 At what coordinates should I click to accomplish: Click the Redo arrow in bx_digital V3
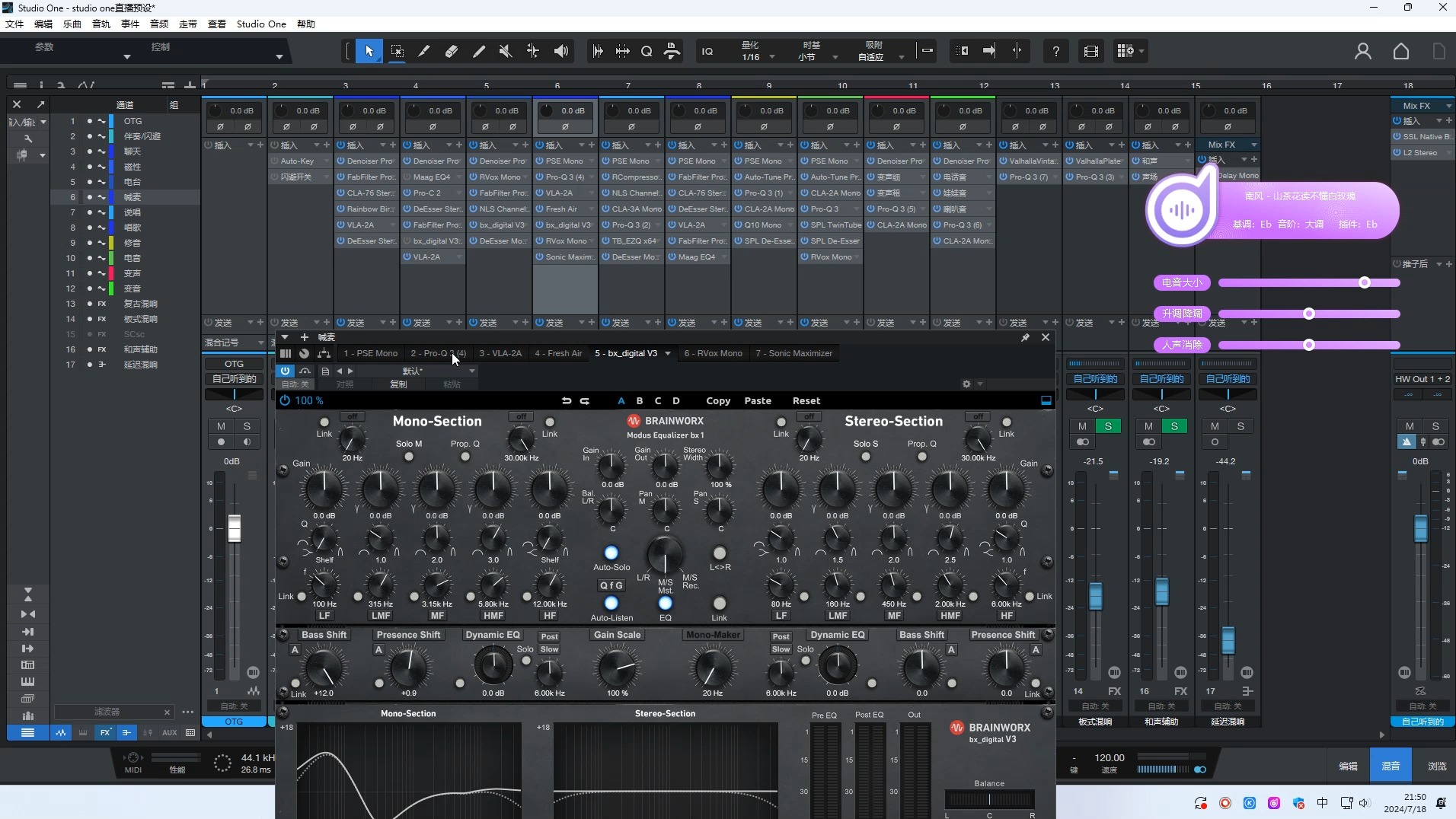tap(585, 400)
